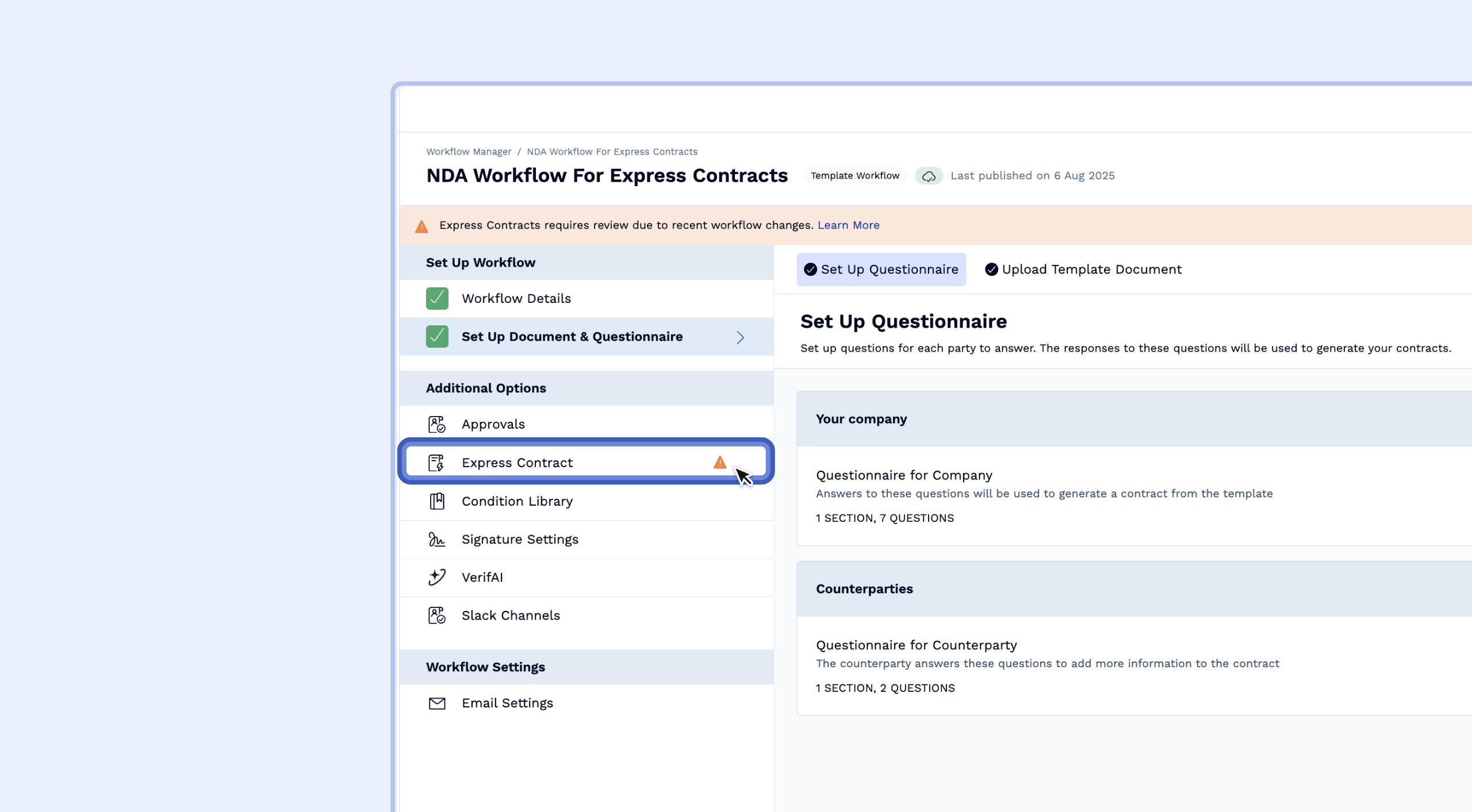Switch to the Set Up Questionnaire tab

(881, 270)
